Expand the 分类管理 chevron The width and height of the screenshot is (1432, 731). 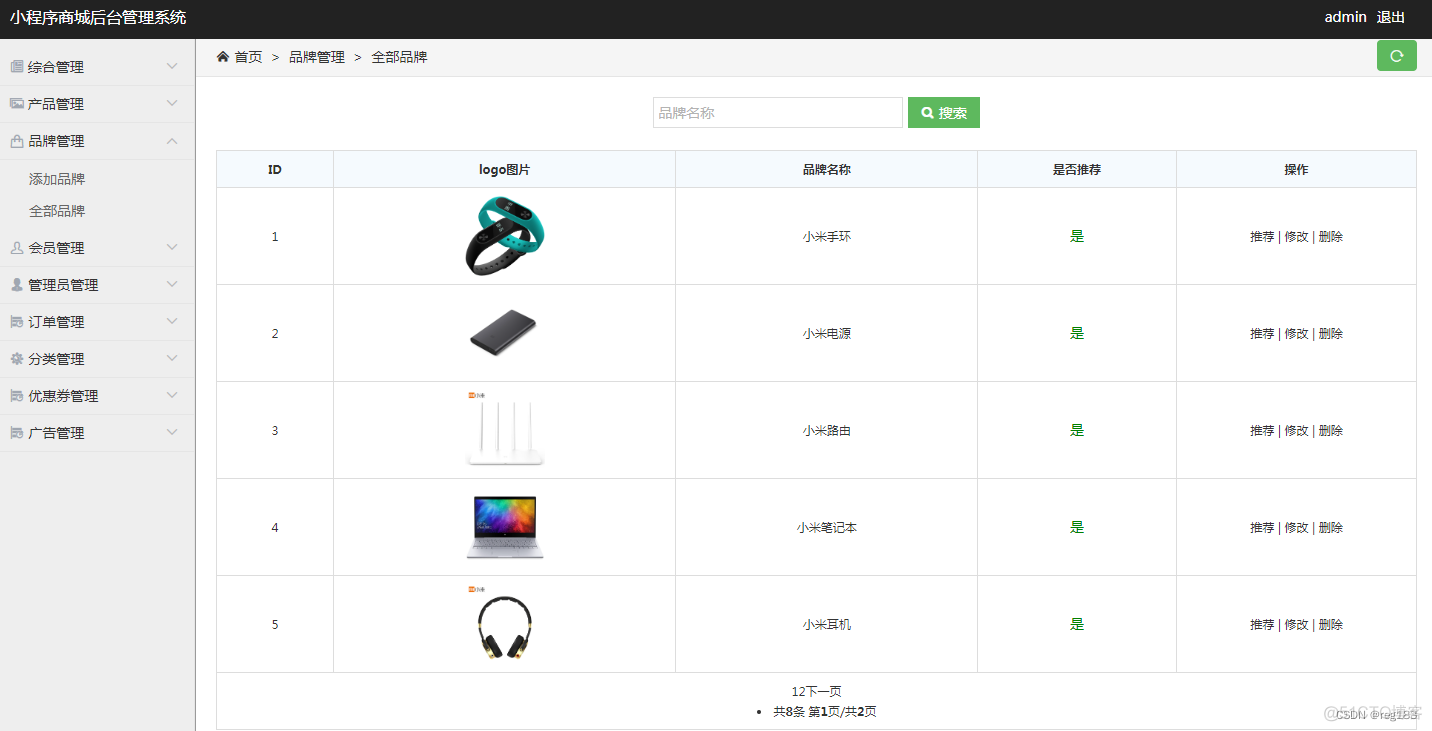tap(172, 358)
